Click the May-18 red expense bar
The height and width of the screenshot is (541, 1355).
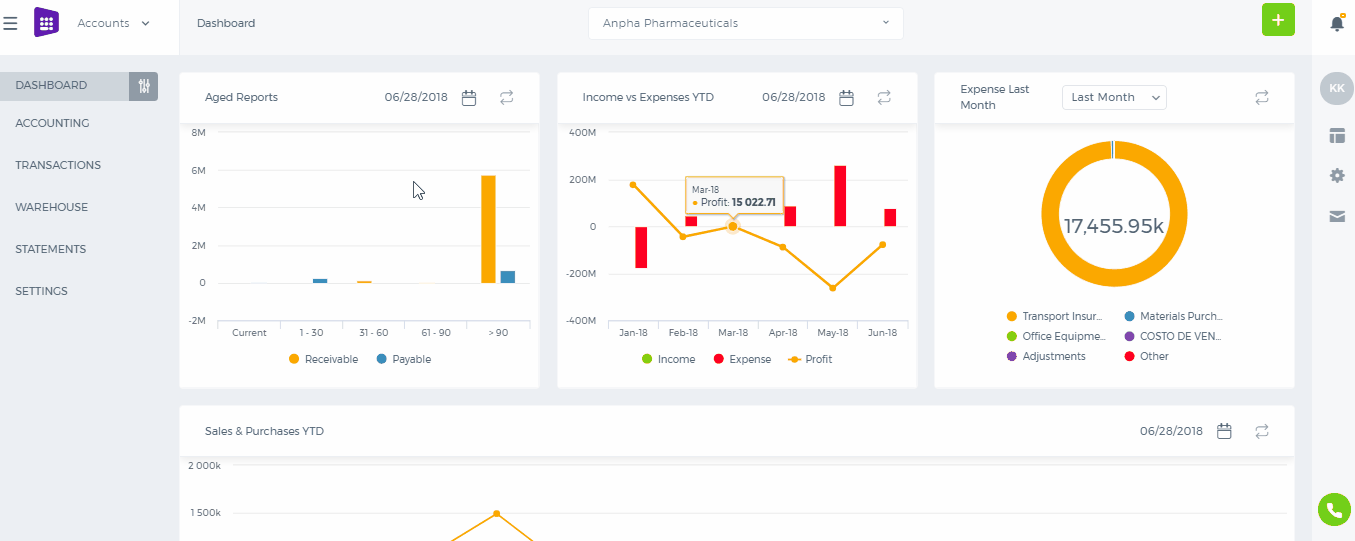coord(840,196)
